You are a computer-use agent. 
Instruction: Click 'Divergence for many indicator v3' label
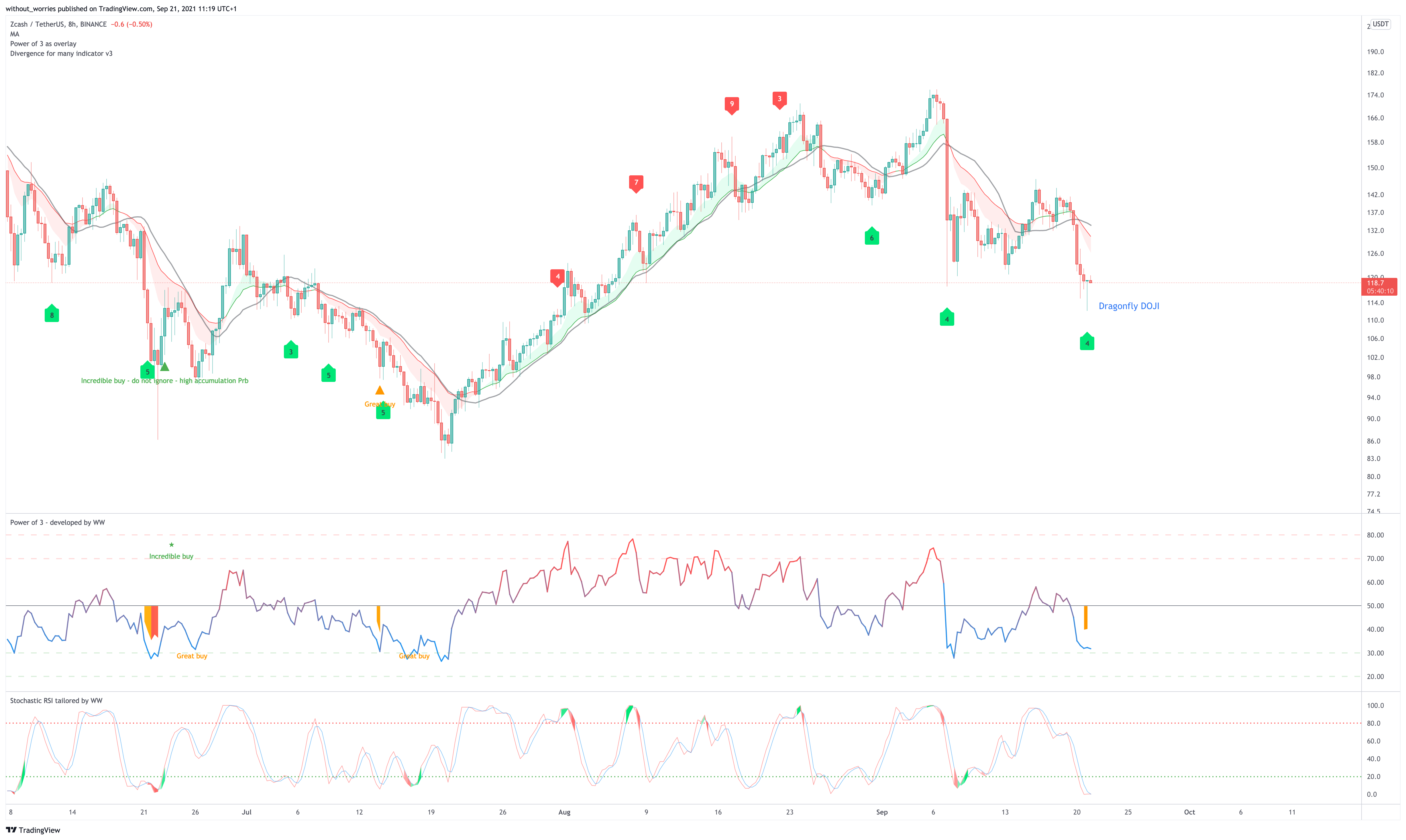pyautogui.click(x=61, y=53)
